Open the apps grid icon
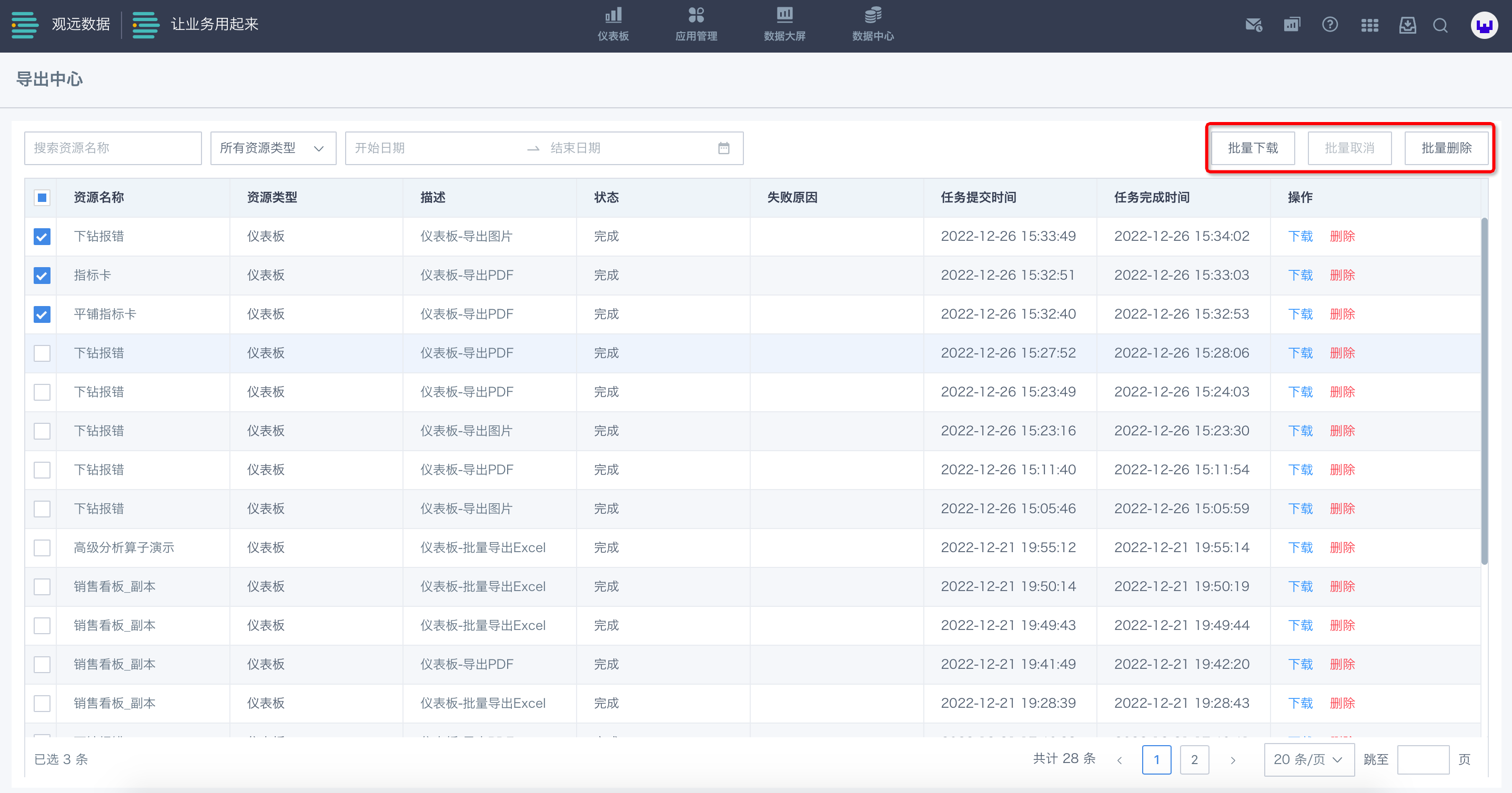This screenshot has height=793, width=1512. (x=1369, y=25)
